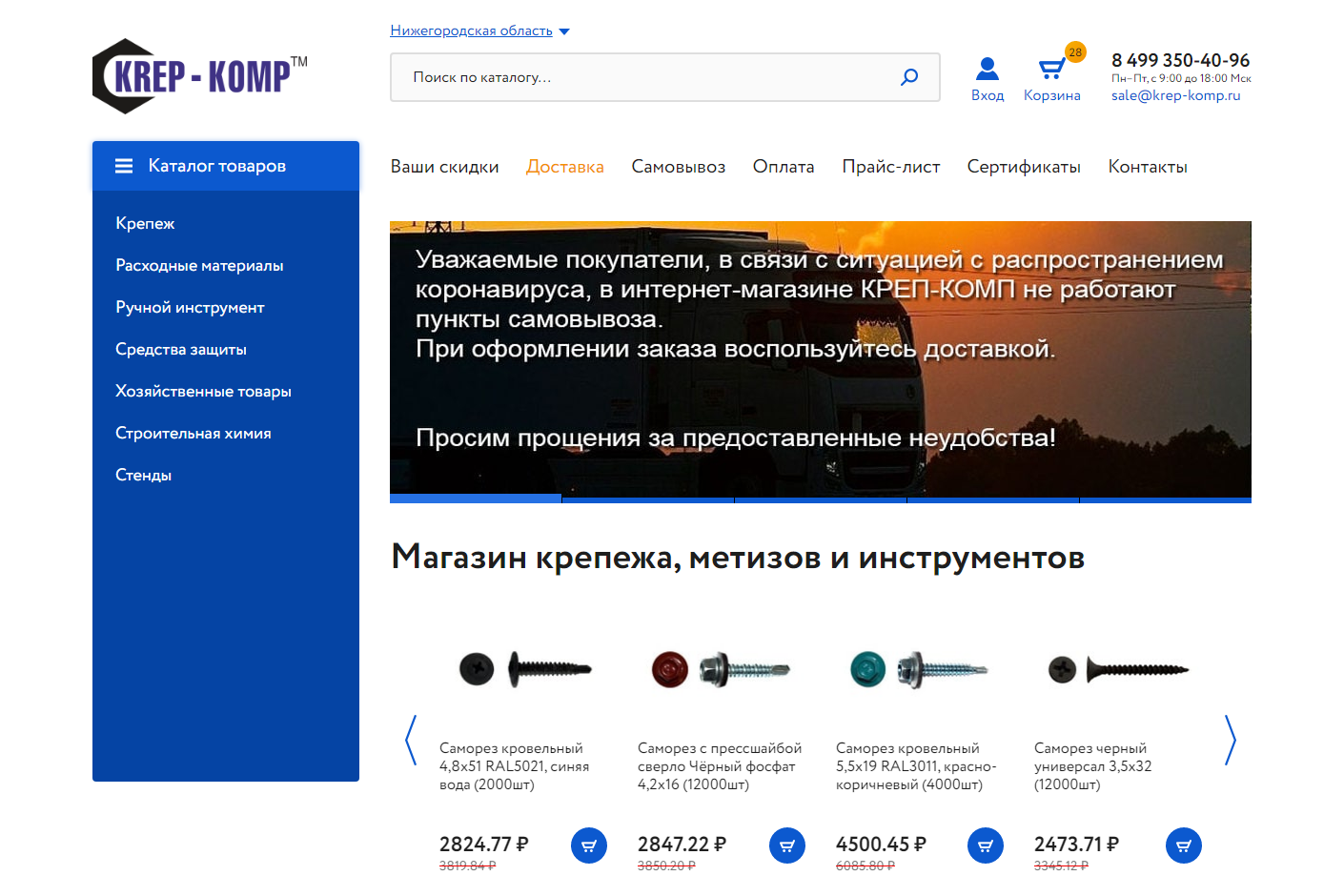The height and width of the screenshot is (896, 1344).
Task: Select the second banner slide indicator
Action: [646, 499]
